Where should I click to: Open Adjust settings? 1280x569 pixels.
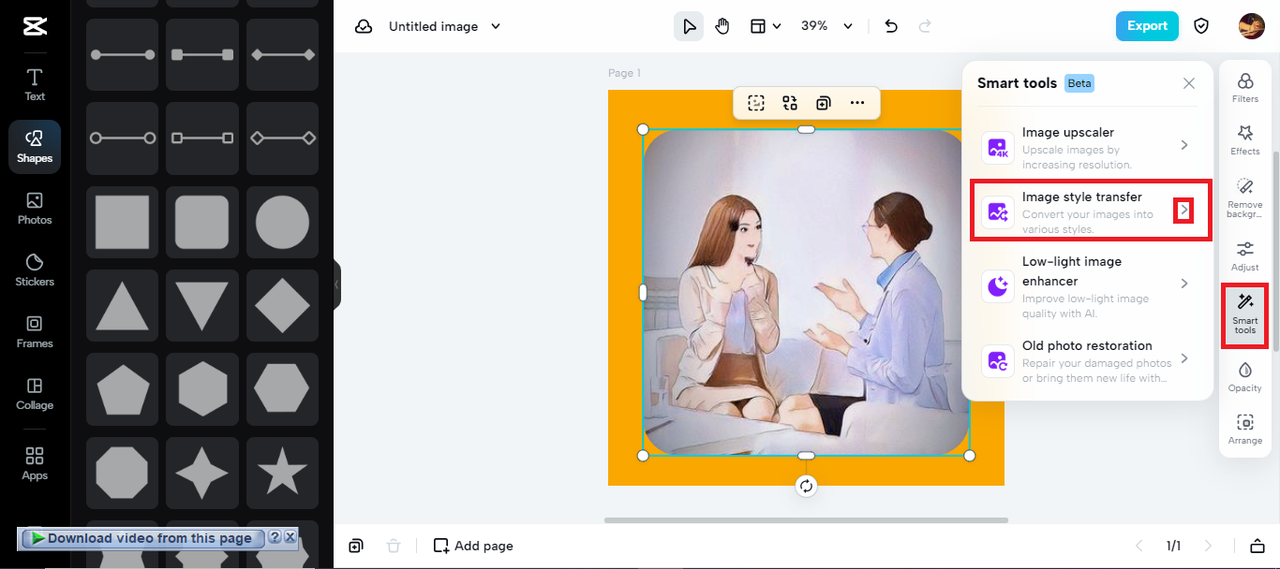(x=1245, y=256)
